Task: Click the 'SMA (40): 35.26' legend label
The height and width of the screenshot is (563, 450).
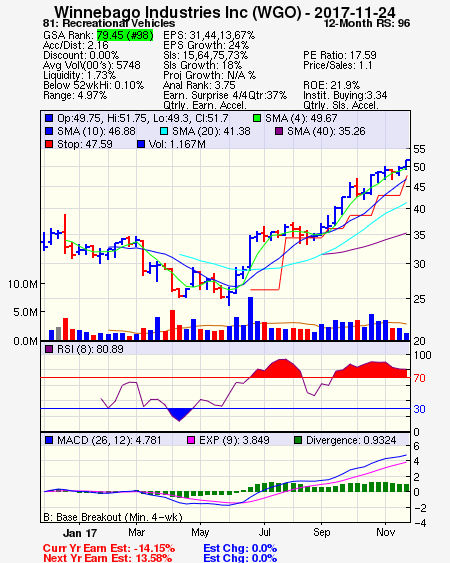Action: pyautogui.click(x=326, y=131)
